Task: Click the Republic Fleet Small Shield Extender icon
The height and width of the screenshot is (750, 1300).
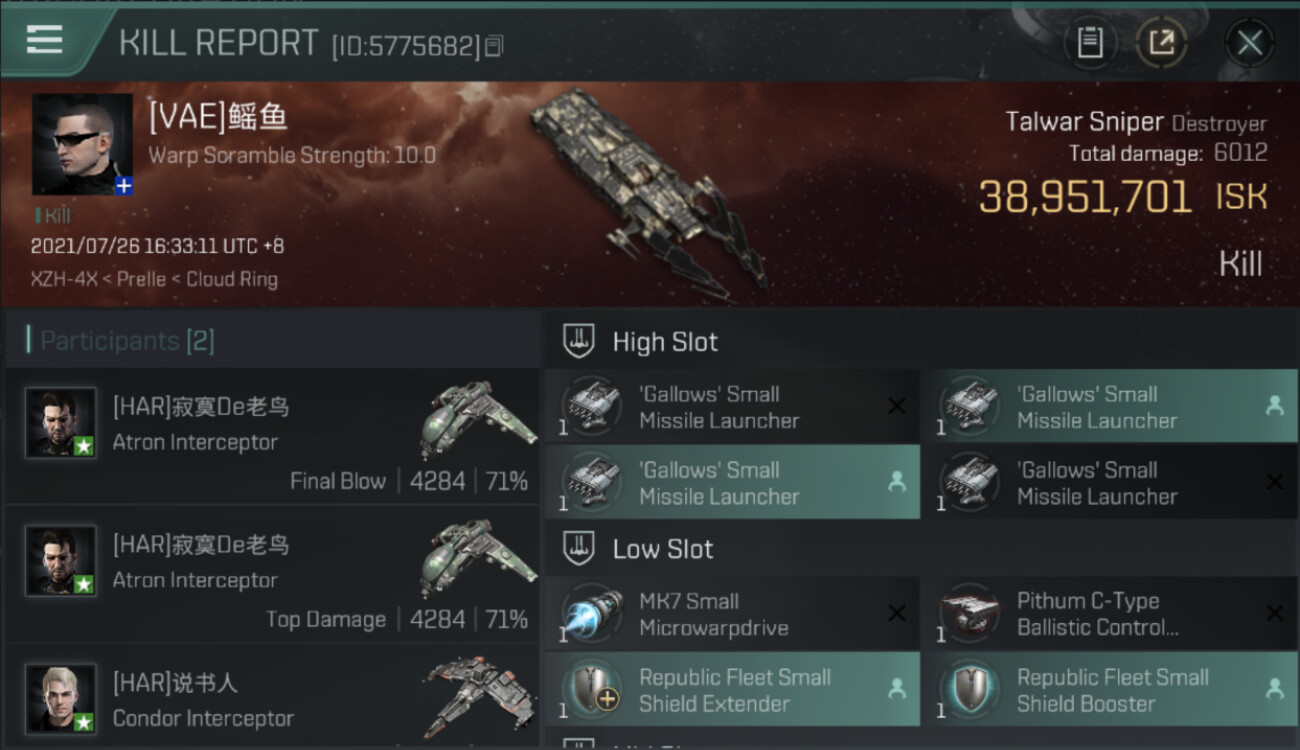Action: [590, 690]
